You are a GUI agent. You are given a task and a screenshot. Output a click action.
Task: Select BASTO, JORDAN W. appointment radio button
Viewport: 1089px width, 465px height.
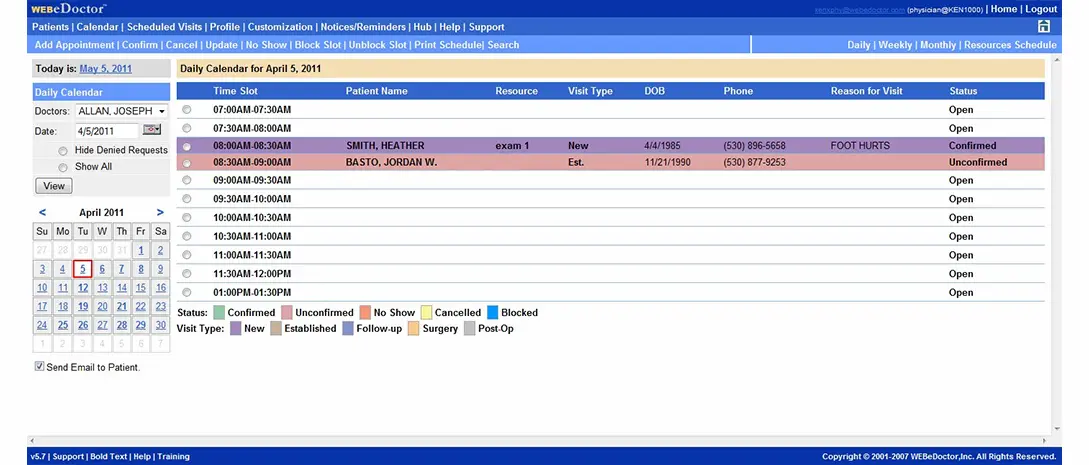click(x=186, y=162)
